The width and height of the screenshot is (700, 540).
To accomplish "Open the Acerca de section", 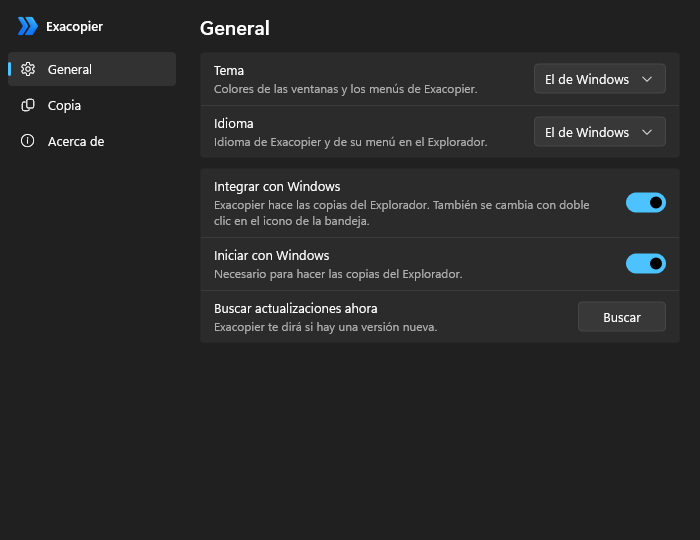I will tap(92, 141).
